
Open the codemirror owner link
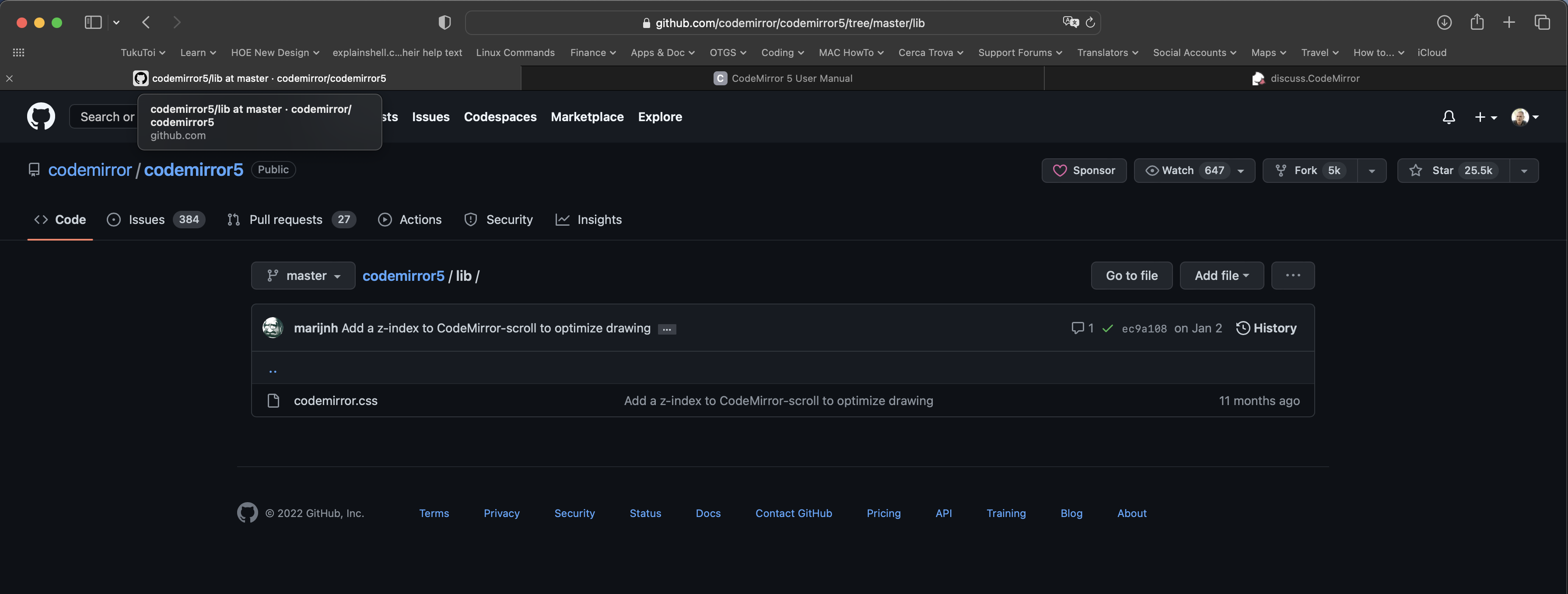(90, 170)
